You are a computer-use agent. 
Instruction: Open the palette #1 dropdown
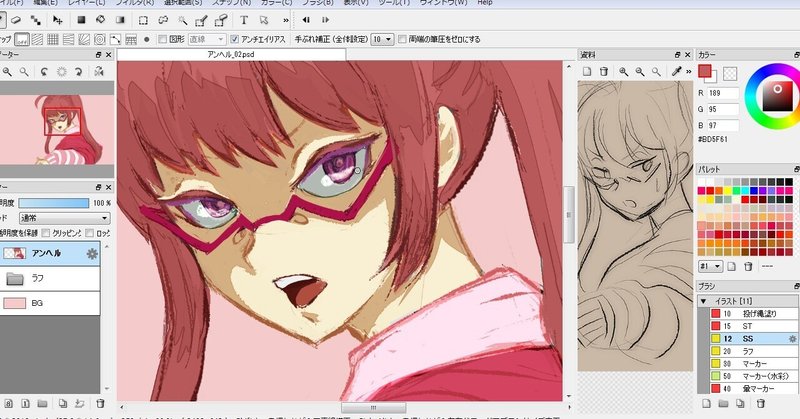pos(711,266)
